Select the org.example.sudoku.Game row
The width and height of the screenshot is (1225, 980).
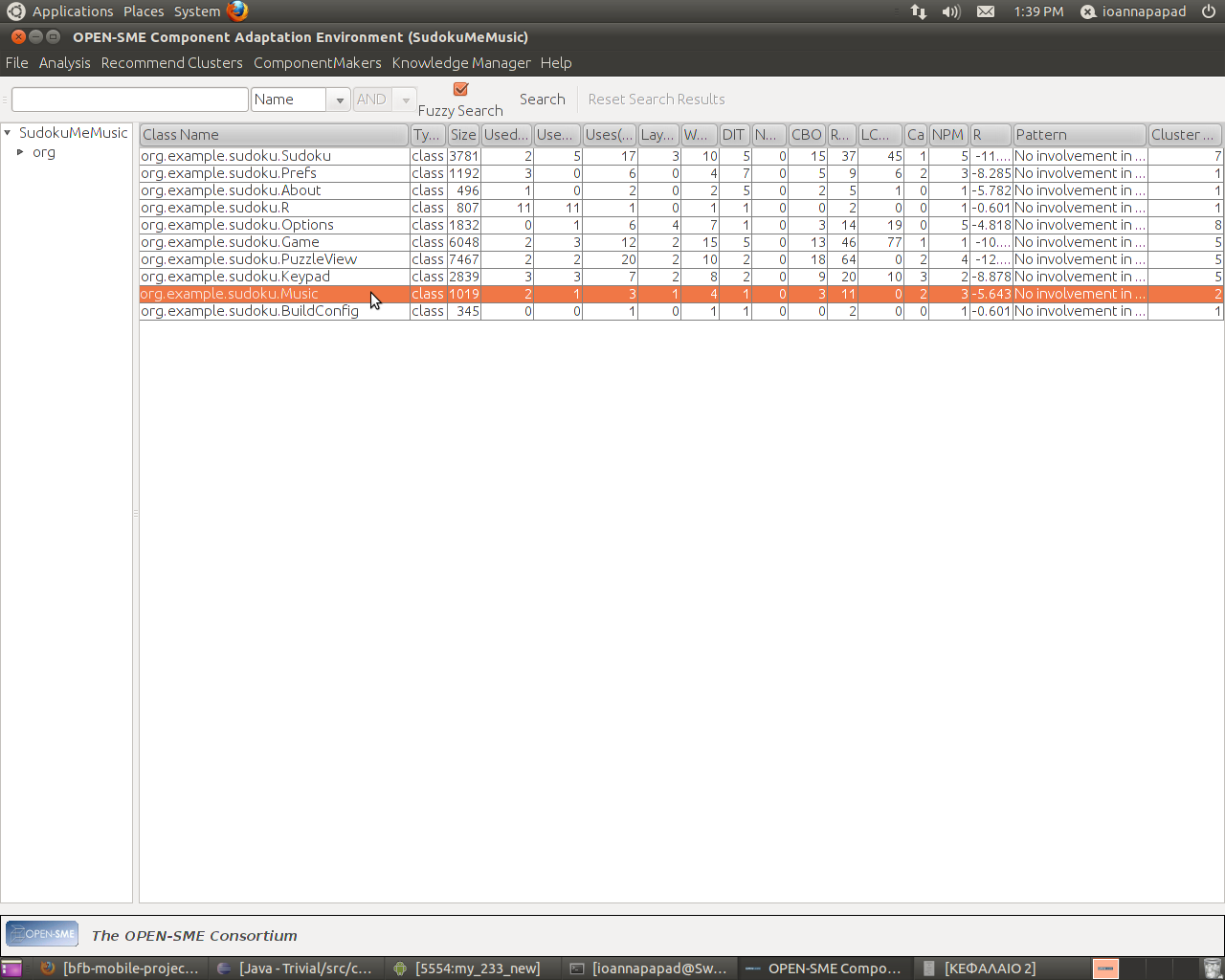(x=681, y=242)
